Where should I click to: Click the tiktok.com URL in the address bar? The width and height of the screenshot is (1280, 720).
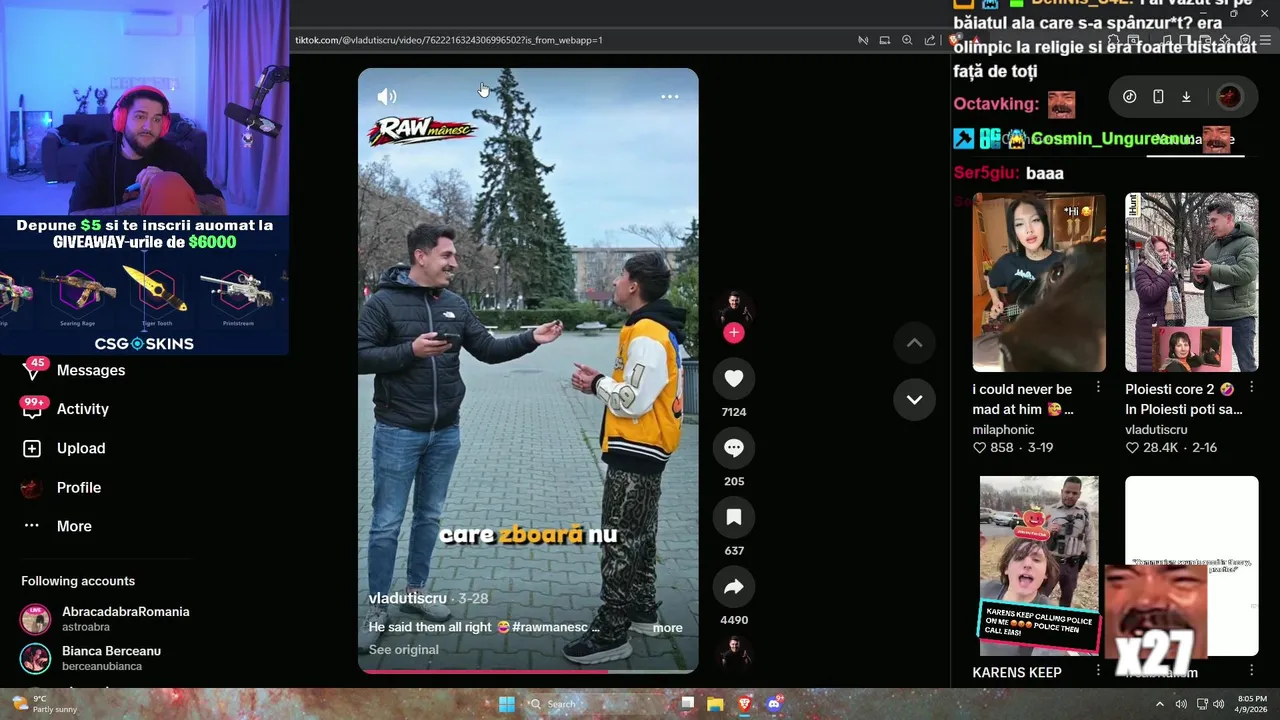pyautogui.click(x=448, y=40)
